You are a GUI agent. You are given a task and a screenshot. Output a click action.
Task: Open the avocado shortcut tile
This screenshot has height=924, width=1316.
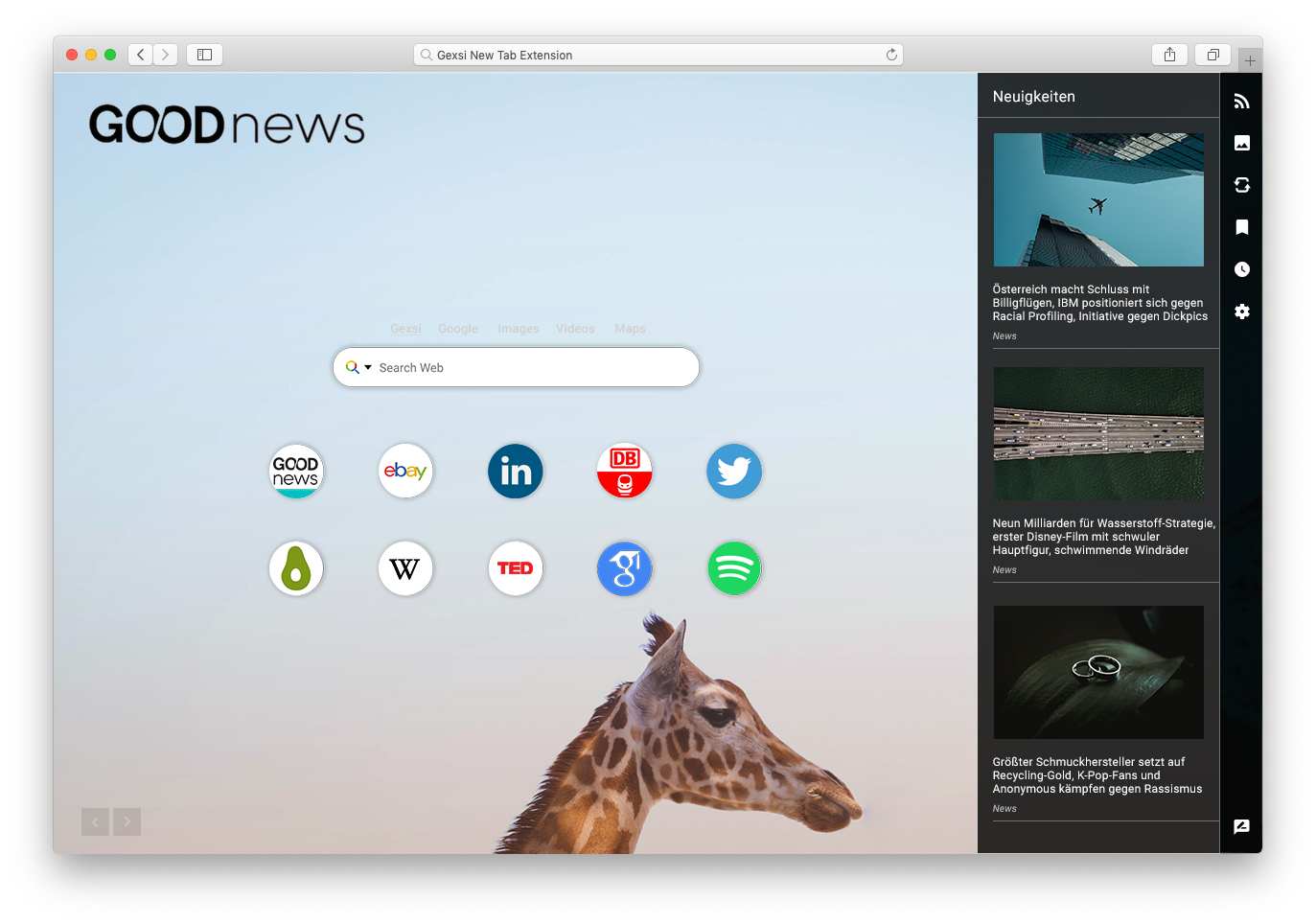(296, 568)
